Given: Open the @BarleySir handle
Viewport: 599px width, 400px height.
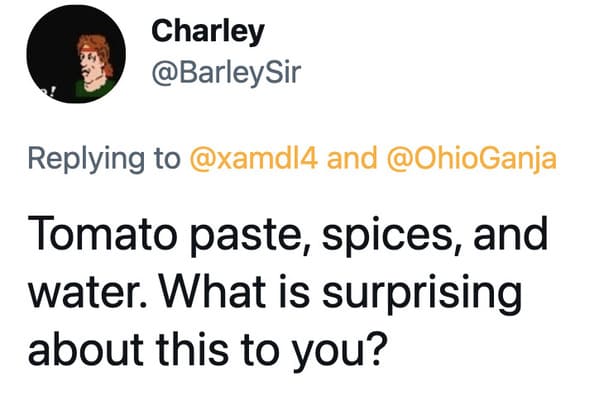Looking at the screenshot, I should [x=227, y=72].
